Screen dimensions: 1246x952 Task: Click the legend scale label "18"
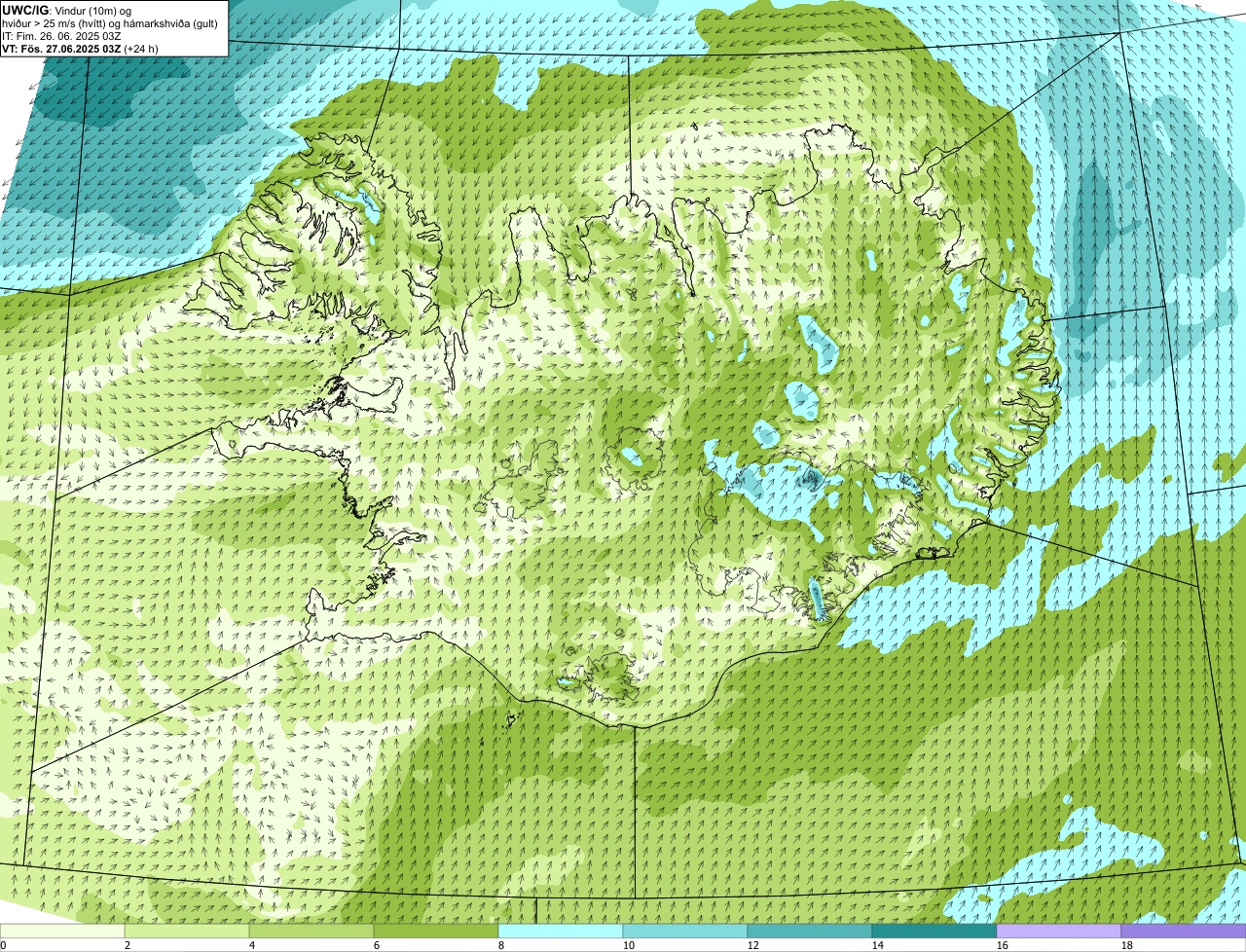pos(1127,945)
